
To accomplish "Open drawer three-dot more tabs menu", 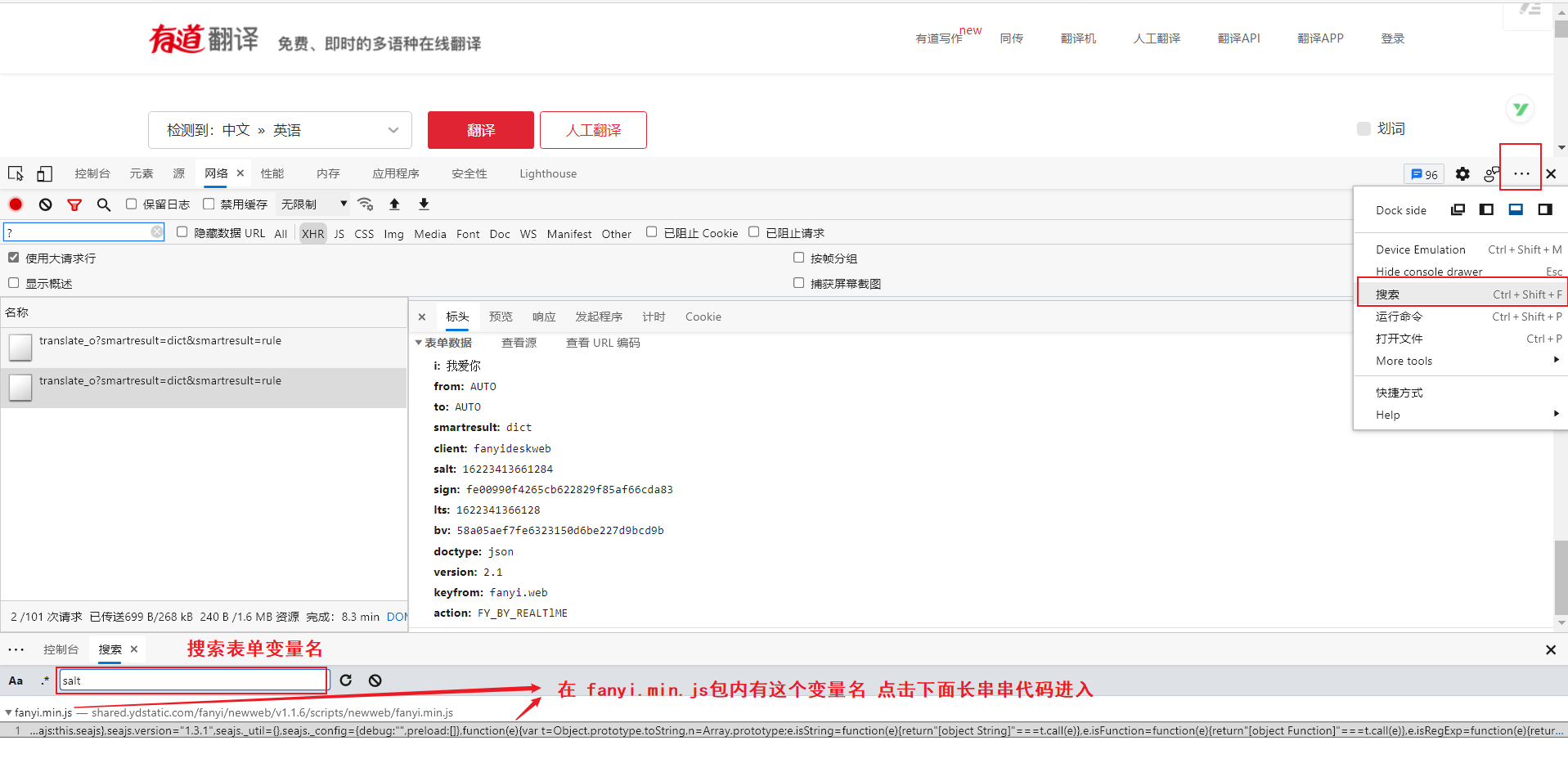I will pyautogui.click(x=16, y=649).
